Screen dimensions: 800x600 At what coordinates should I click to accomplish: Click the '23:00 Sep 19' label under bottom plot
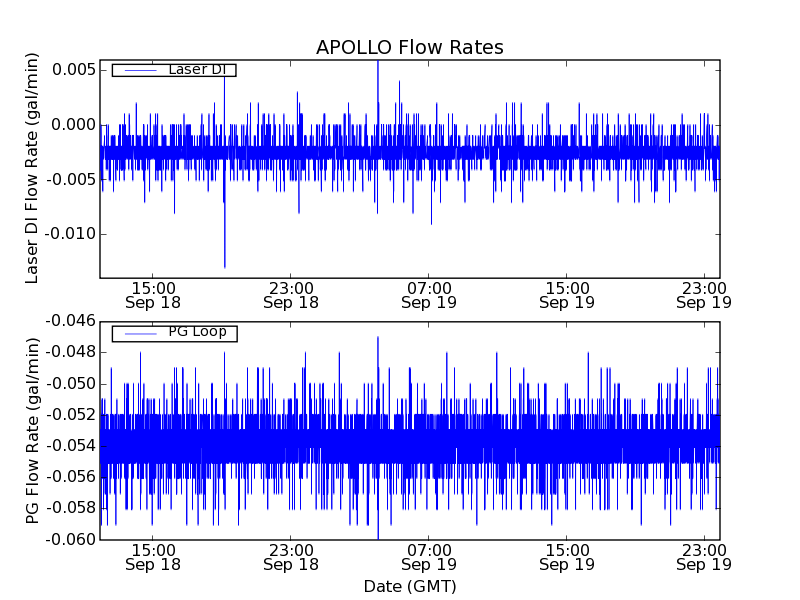[704, 558]
